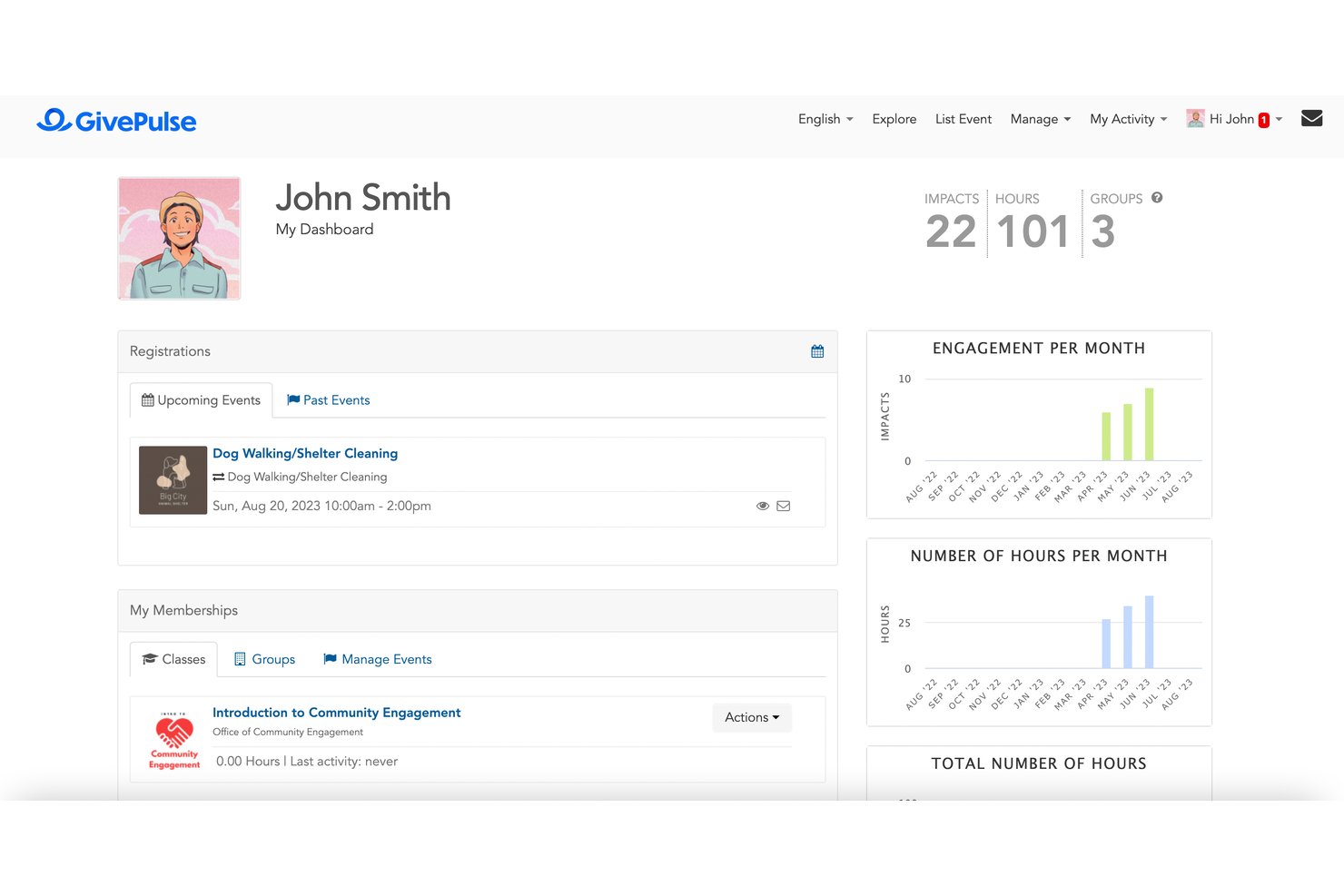The height and width of the screenshot is (896, 1344).
Task: Click the Hours count 101
Action: coord(1033,231)
